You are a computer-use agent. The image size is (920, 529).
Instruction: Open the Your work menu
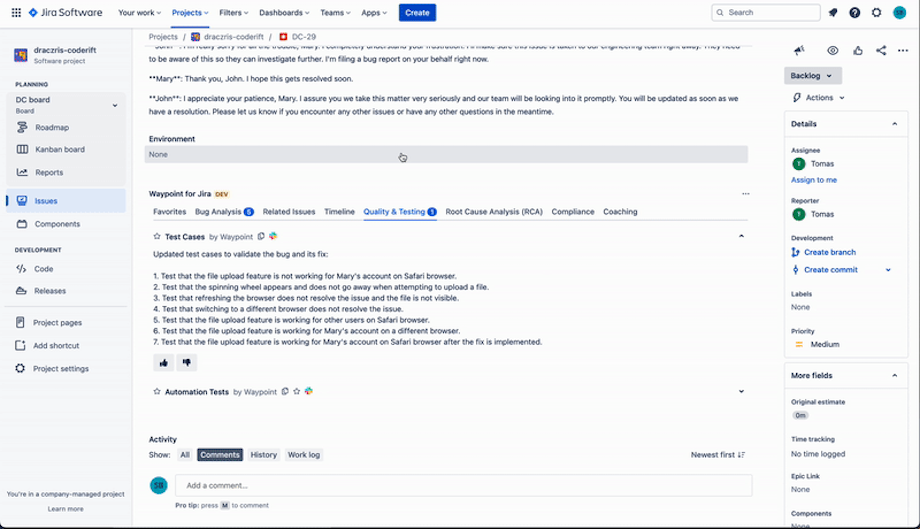click(139, 12)
